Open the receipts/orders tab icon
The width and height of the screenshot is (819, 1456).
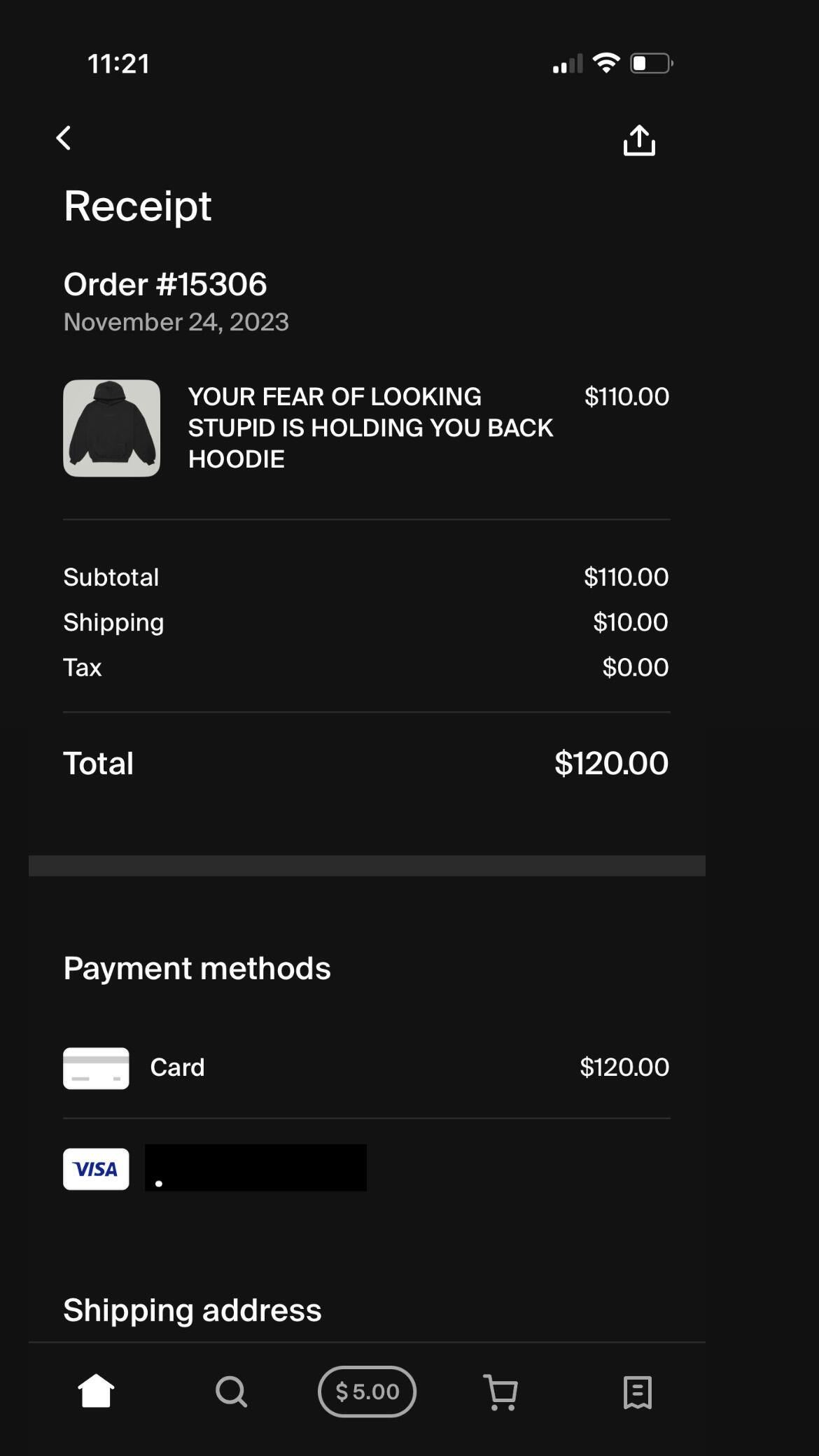(637, 1392)
